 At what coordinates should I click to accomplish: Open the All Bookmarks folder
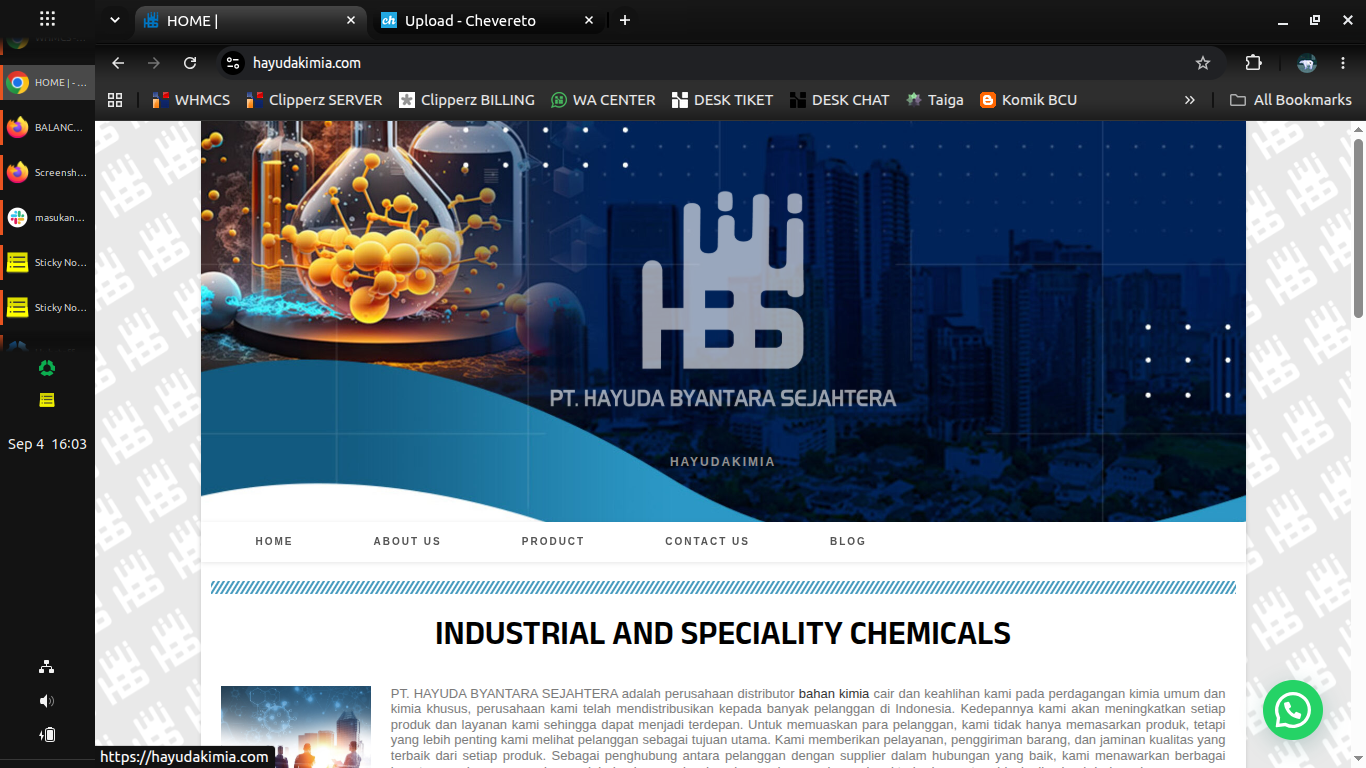point(1290,100)
